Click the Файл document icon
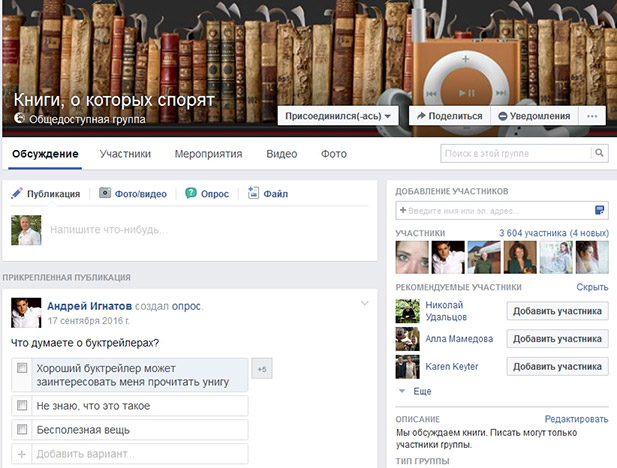The width and height of the screenshot is (617, 468). coord(254,194)
